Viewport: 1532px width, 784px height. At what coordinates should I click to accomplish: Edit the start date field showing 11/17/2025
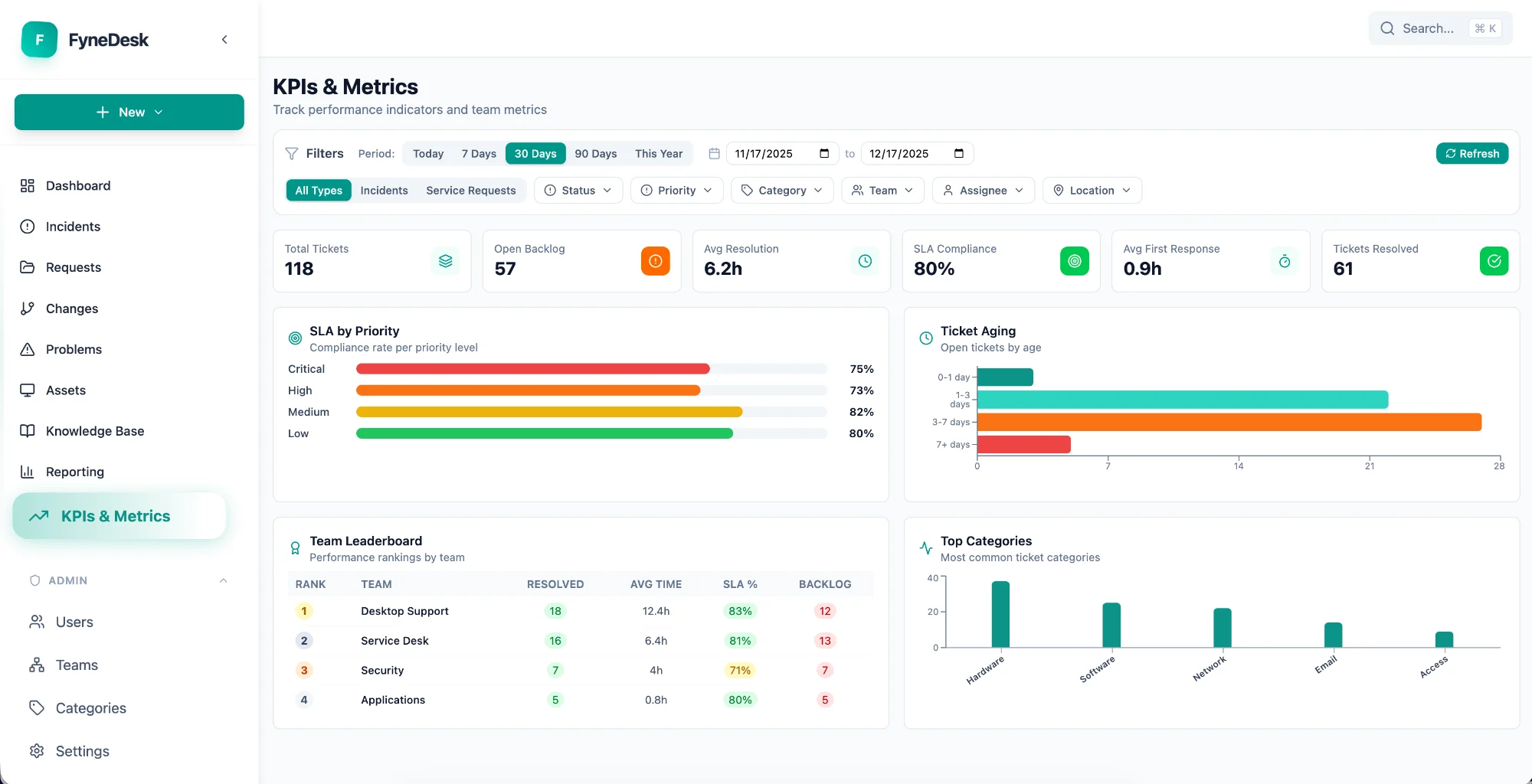tap(774, 153)
